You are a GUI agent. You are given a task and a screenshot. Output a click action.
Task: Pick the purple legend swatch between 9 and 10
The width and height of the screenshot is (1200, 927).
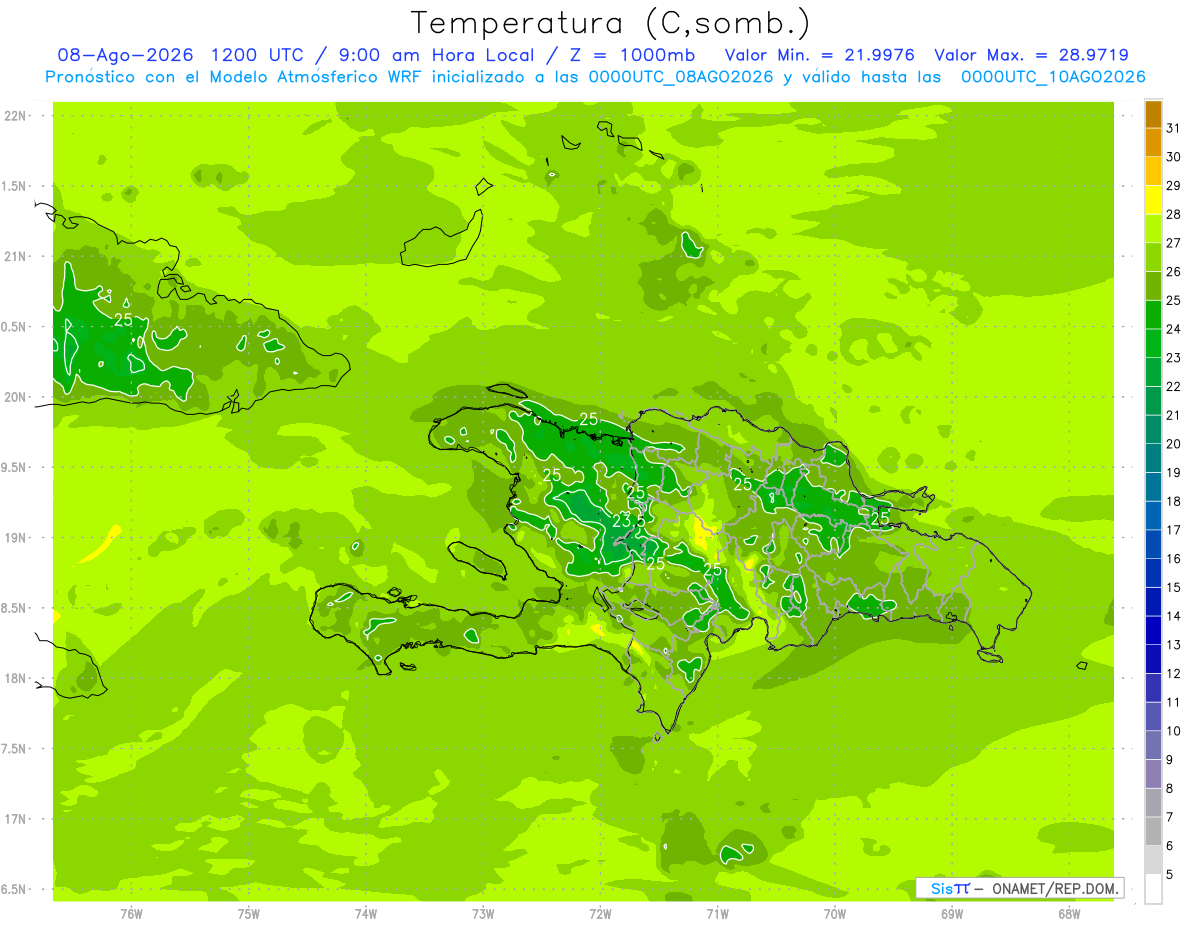(1153, 745)
